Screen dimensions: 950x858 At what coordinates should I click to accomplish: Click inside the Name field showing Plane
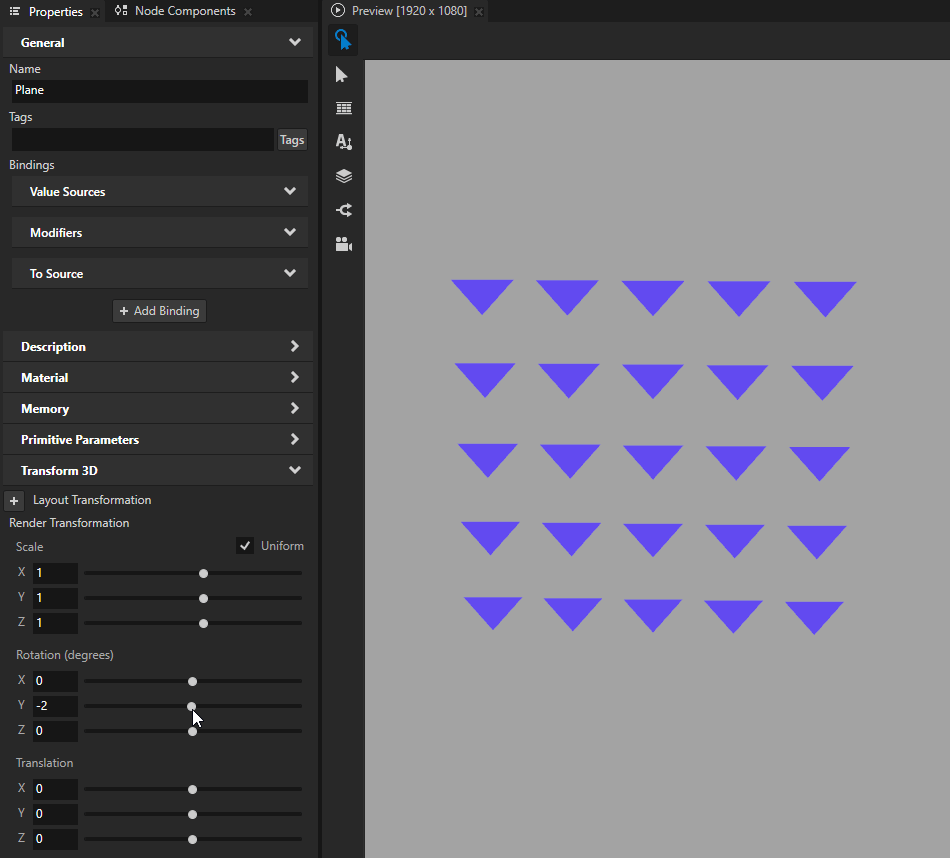[x=159, y=91]
